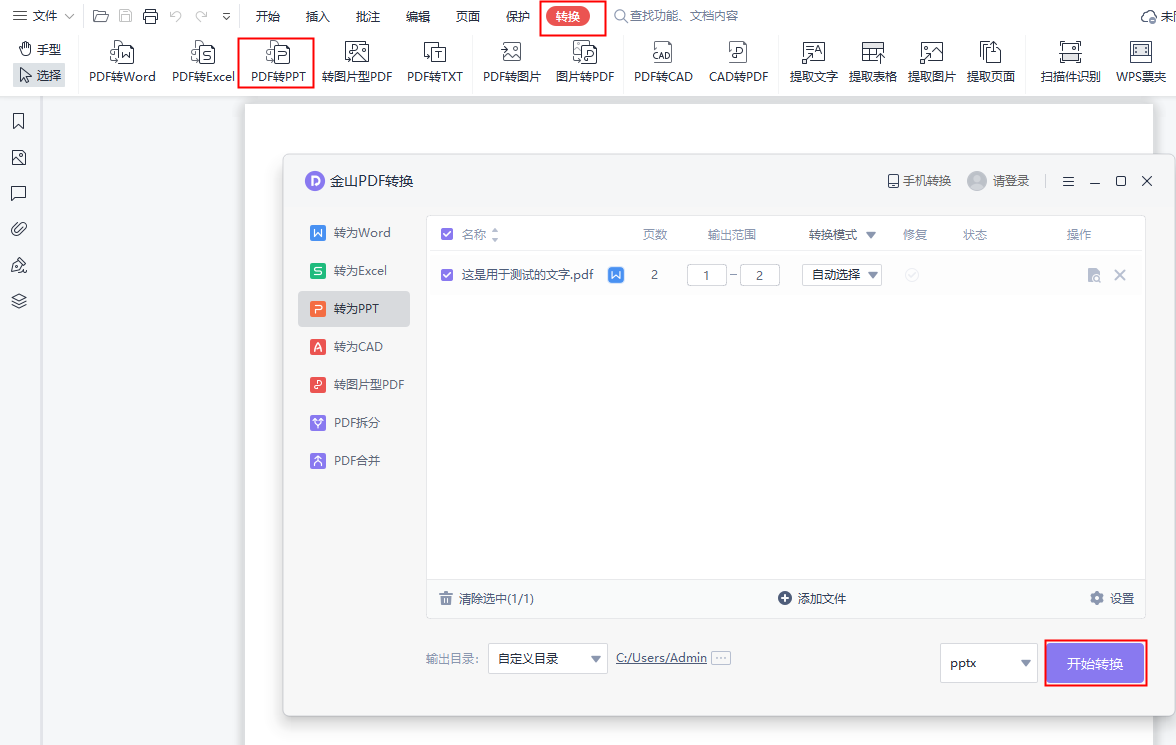Screen dimensions: 1176x745
Task: Open the 图片转PDF tool
Action: [x=585, y=62]
